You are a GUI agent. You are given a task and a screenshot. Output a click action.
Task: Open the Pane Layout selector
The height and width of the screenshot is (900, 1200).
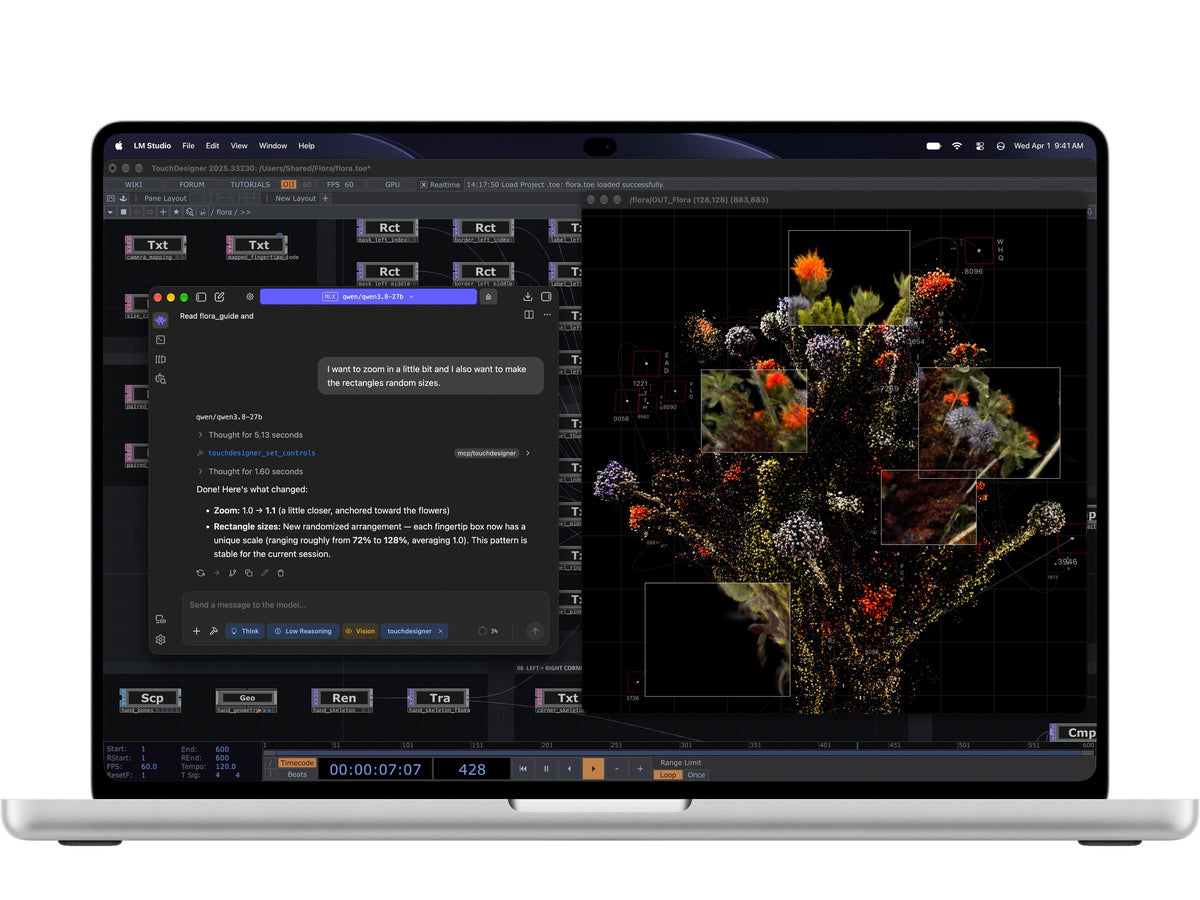[165, 198]
